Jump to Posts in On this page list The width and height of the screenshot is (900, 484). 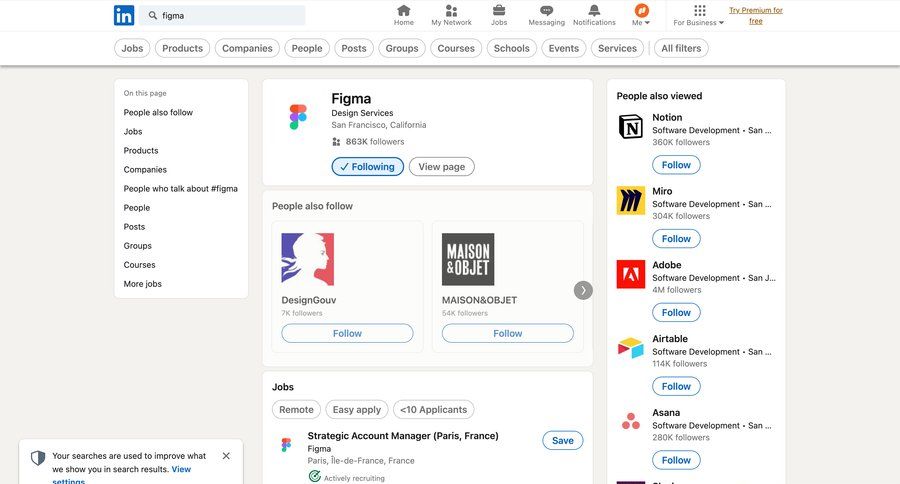tap(134, 227)
